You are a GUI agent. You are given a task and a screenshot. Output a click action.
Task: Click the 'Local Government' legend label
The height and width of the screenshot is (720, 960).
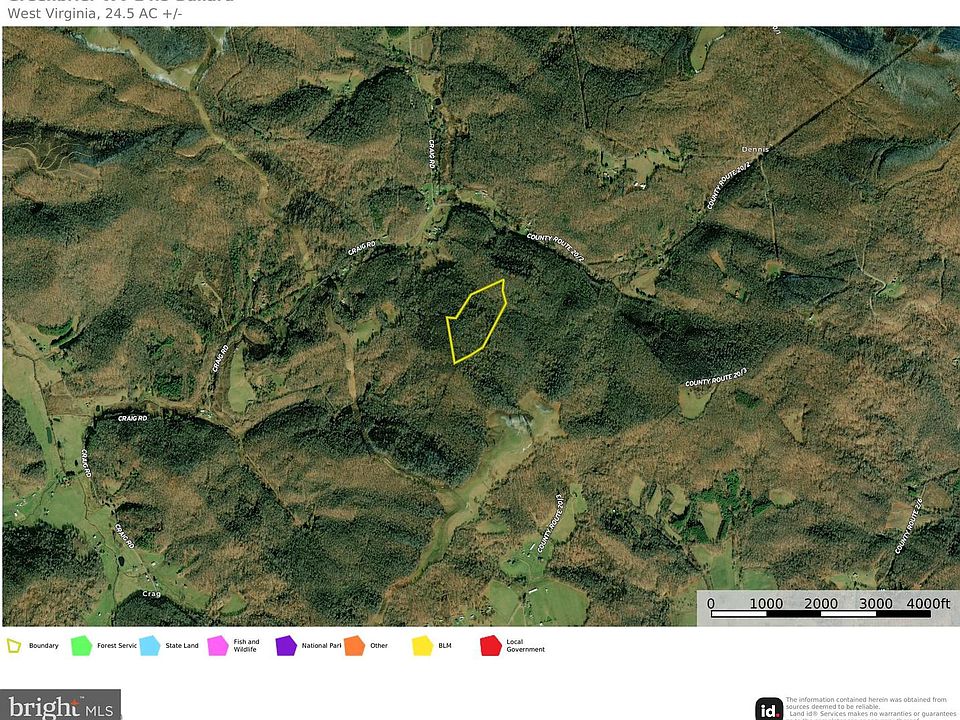tap(525, 646)
